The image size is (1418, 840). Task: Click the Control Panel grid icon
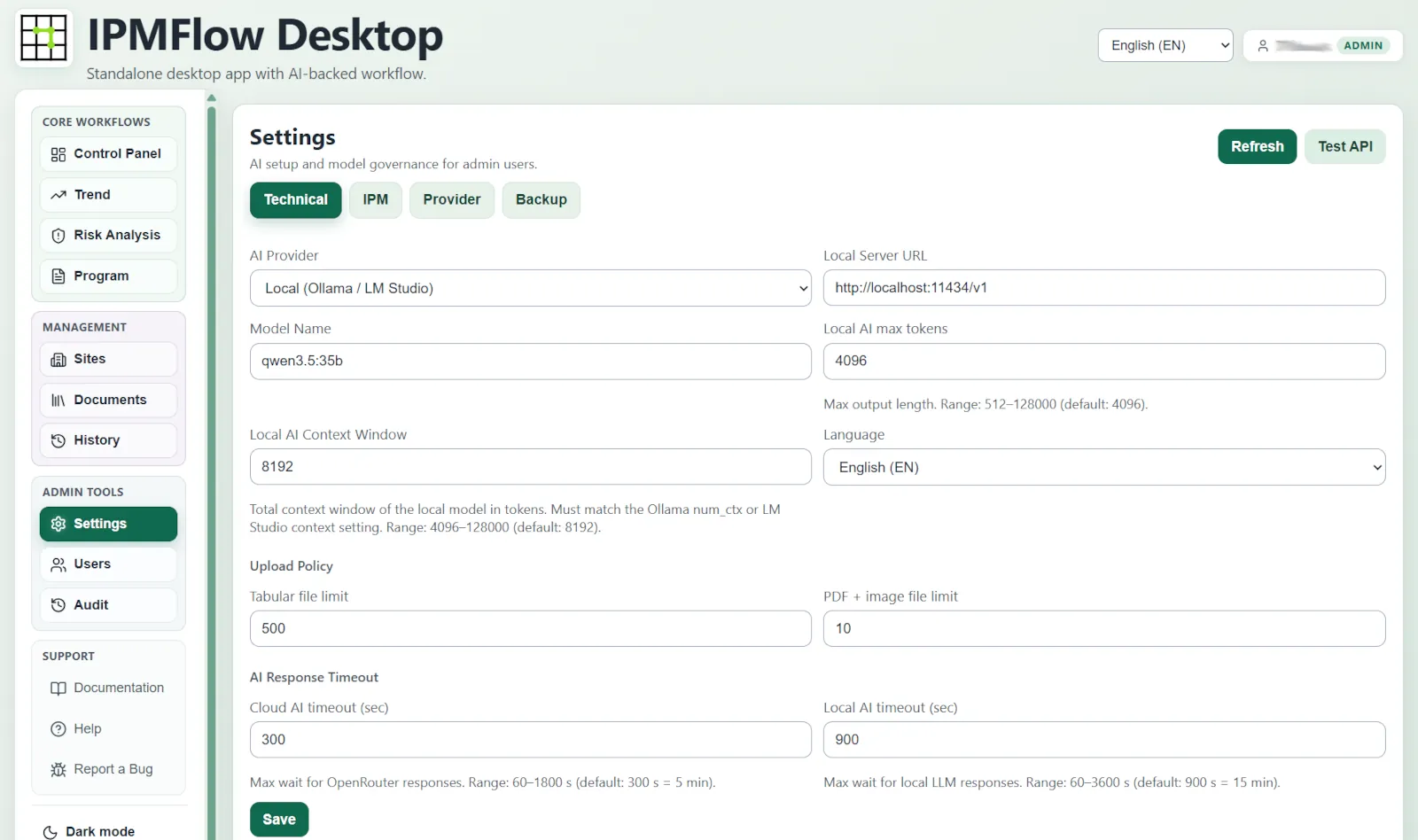tap(58, 154)
